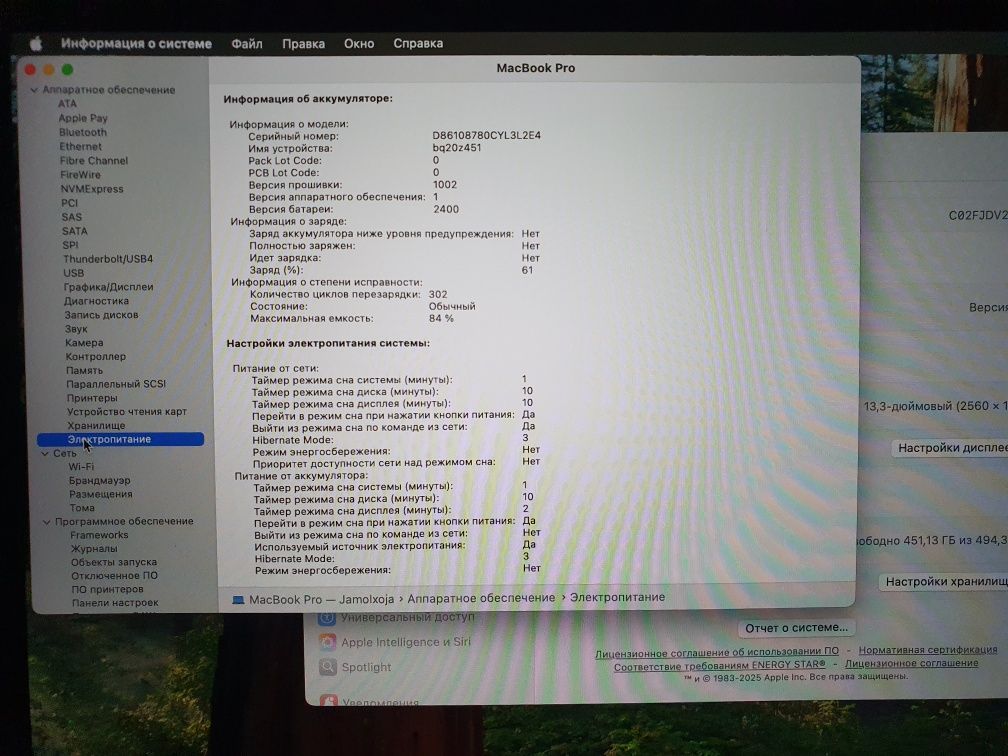
Task: Select Хранилище in the sidebar
Action: click(96, 426)
